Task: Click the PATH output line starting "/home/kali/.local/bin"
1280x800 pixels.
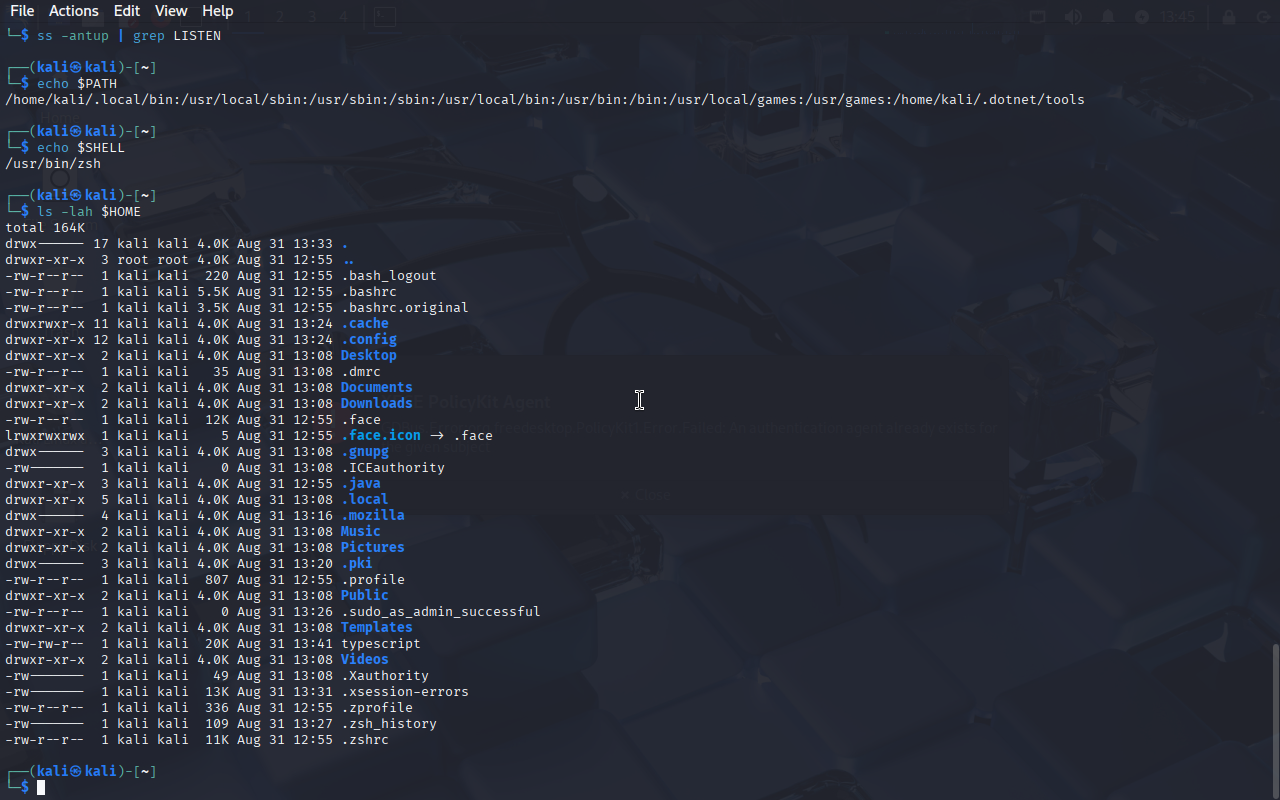Action: pyautogui.click(x=545, y=100)
